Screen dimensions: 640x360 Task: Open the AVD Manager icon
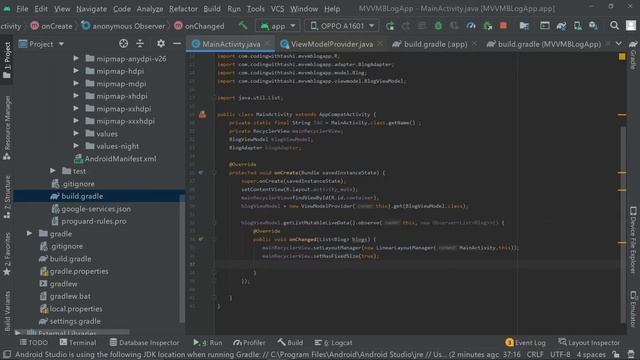pos(578,26)
